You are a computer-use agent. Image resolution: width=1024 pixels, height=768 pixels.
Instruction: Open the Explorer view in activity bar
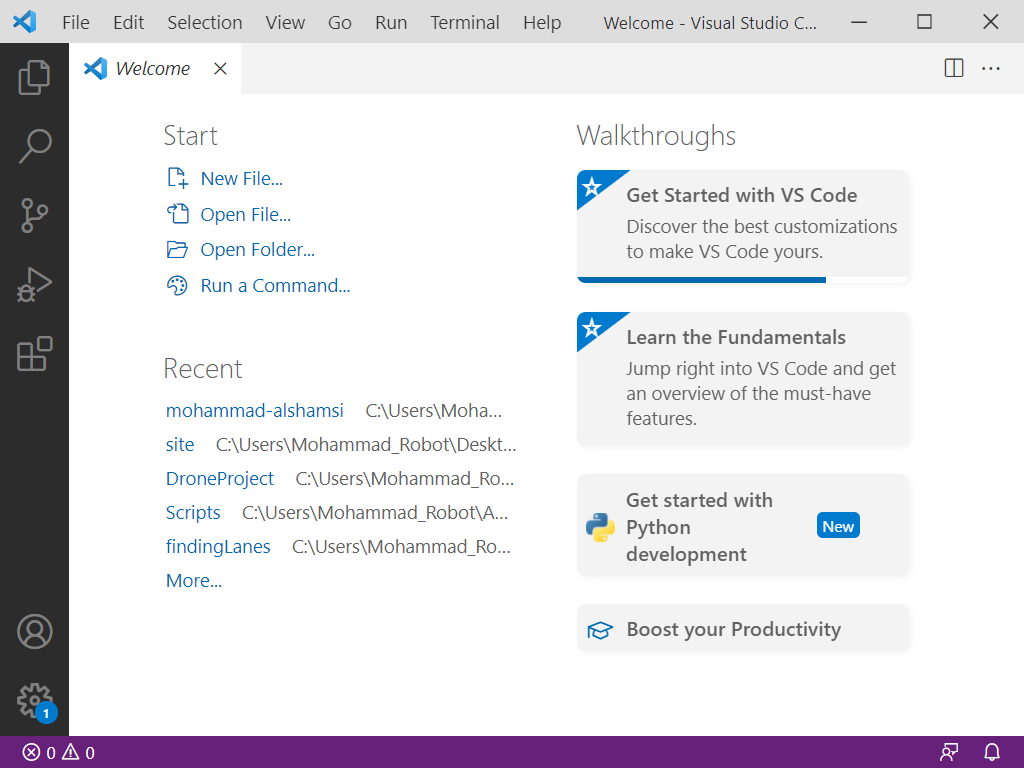[x=34, y=77]
